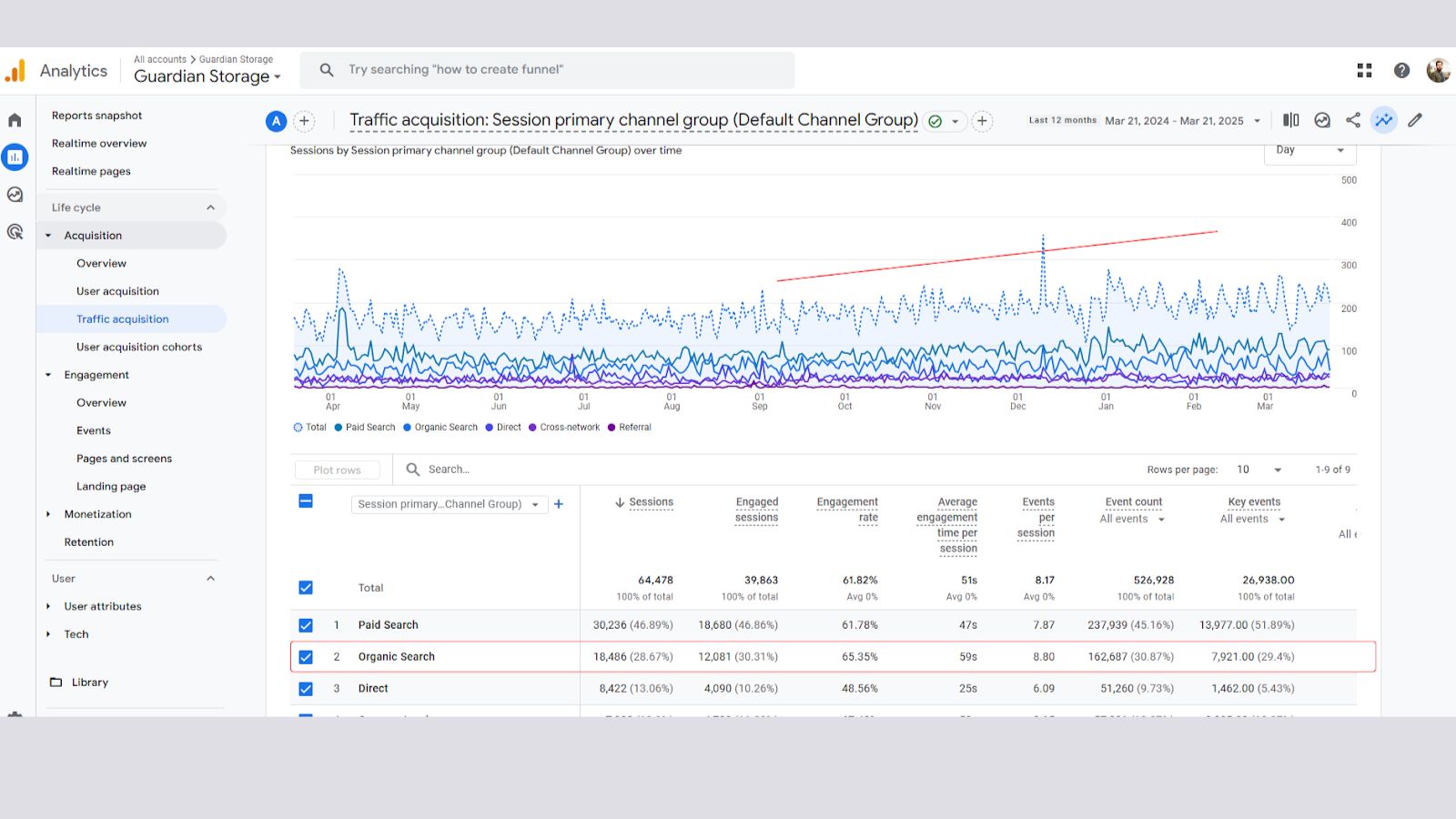Collapse the Life cycle section
The image size is (1456, 819).
point(210,207)
